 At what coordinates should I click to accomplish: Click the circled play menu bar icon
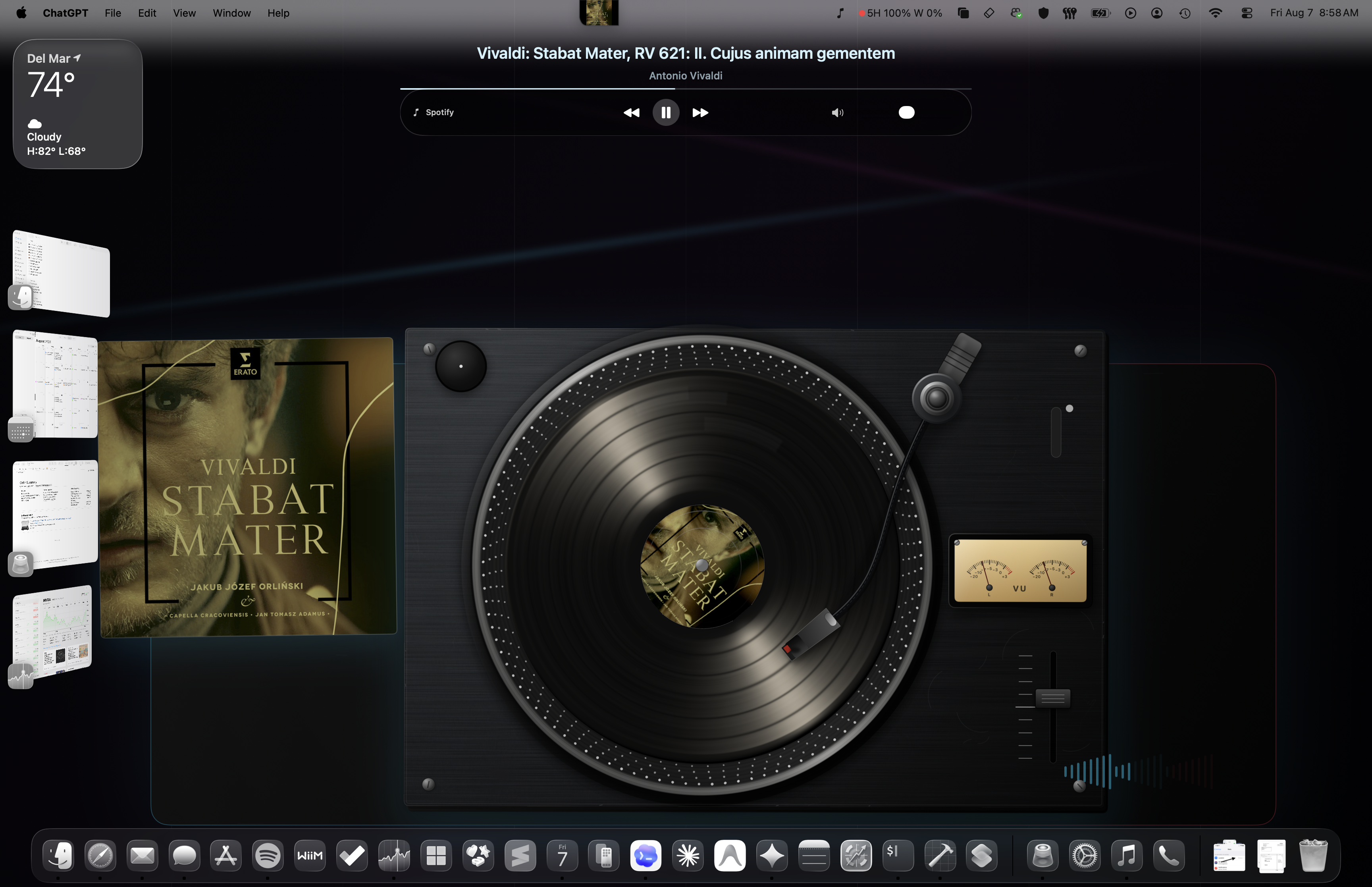click(x=1130, y=13)
